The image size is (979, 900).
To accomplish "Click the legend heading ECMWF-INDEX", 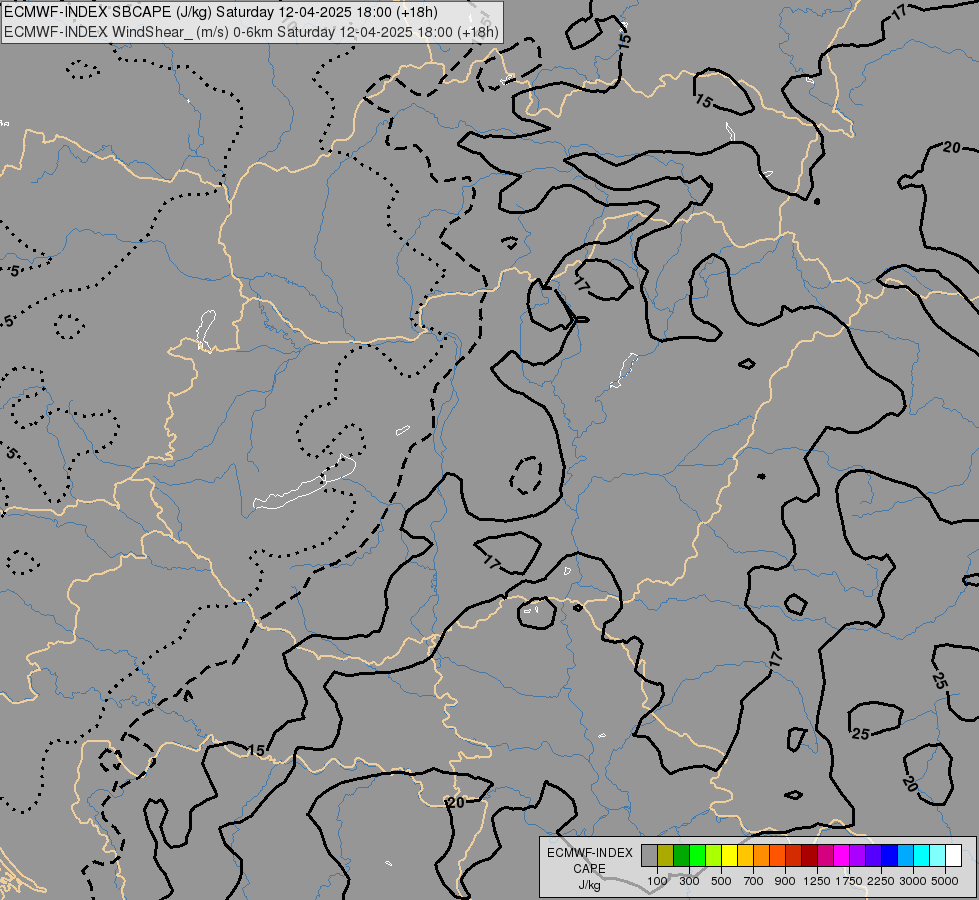I will click(x=589, y=853).
